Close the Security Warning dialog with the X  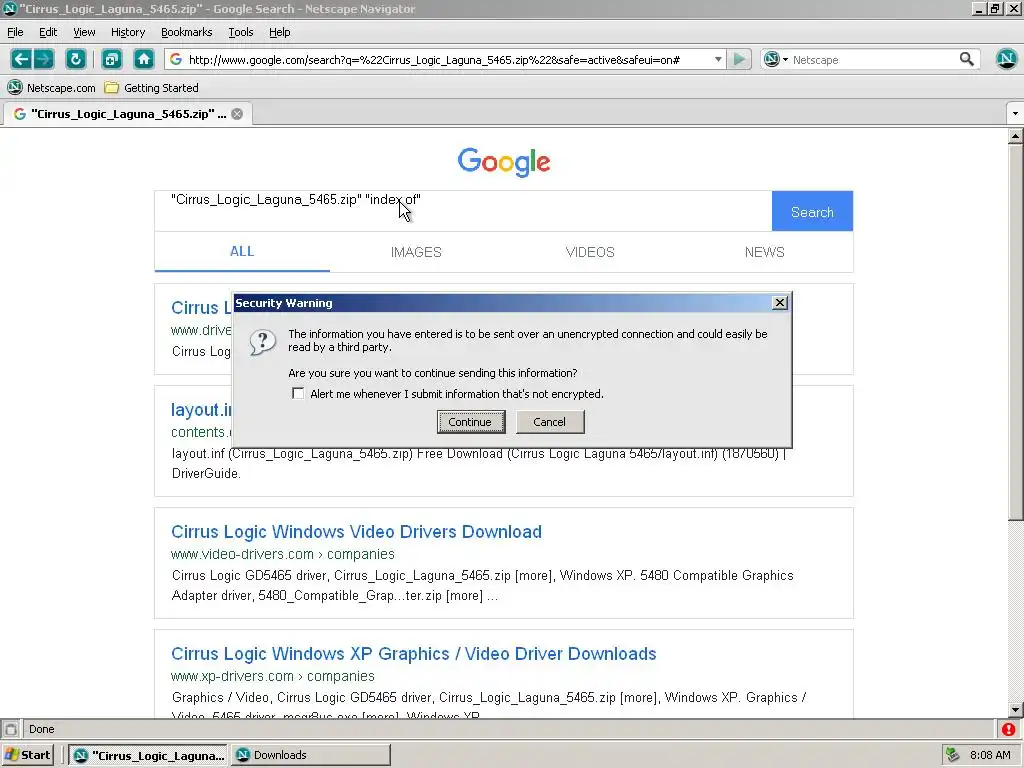[780, 302]
